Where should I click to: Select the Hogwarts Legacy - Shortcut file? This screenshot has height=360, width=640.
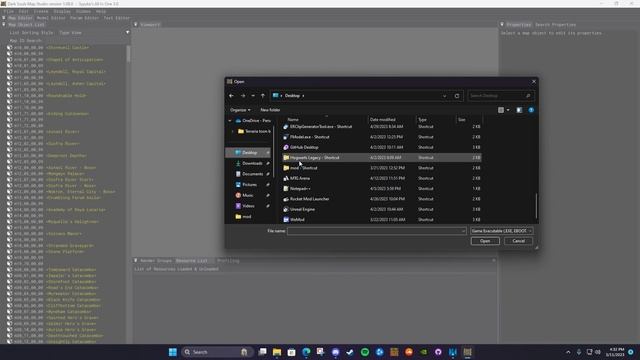382,158
